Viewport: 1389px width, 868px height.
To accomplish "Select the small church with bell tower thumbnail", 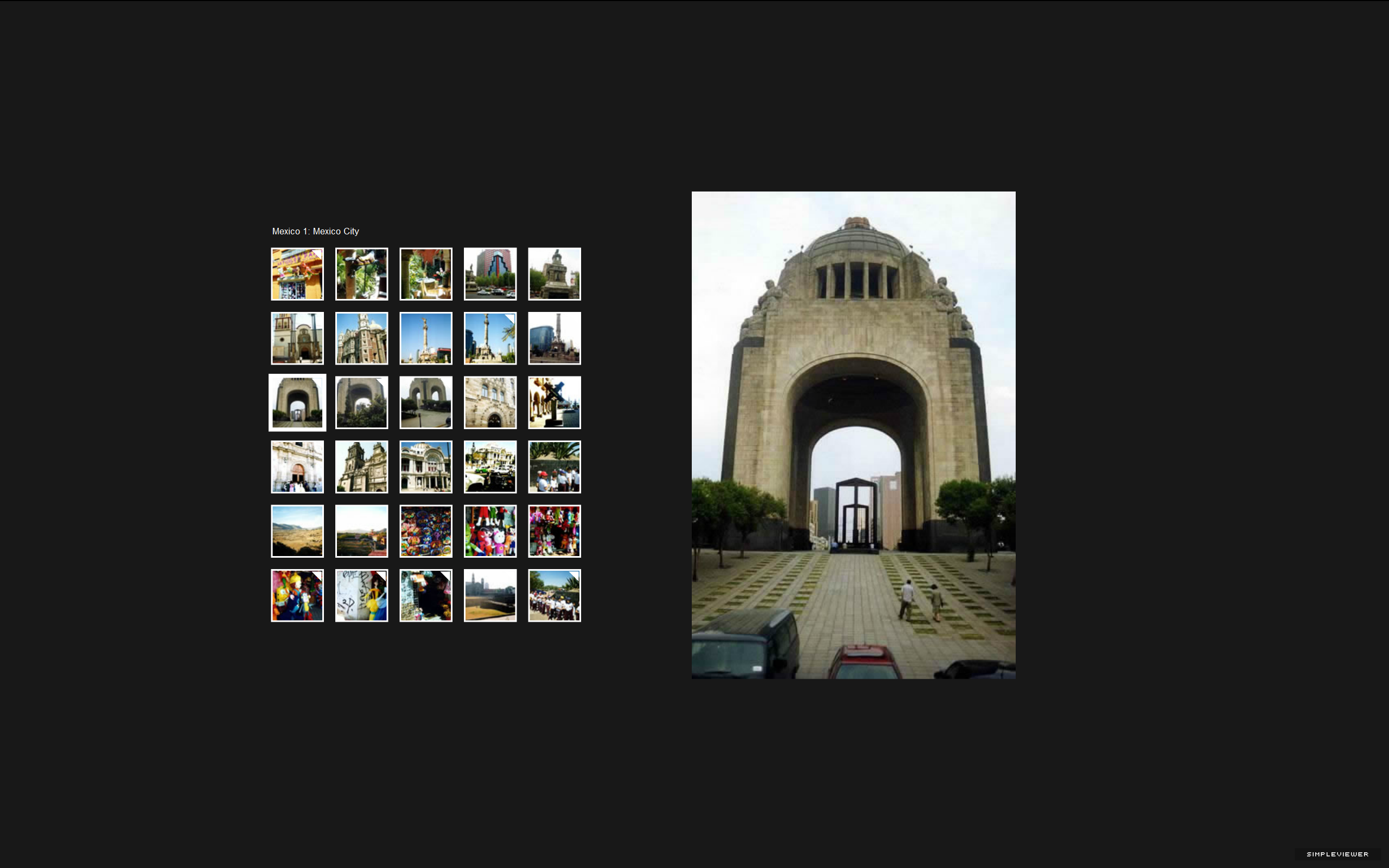I will pyautogui.click(x=297, y=338).
